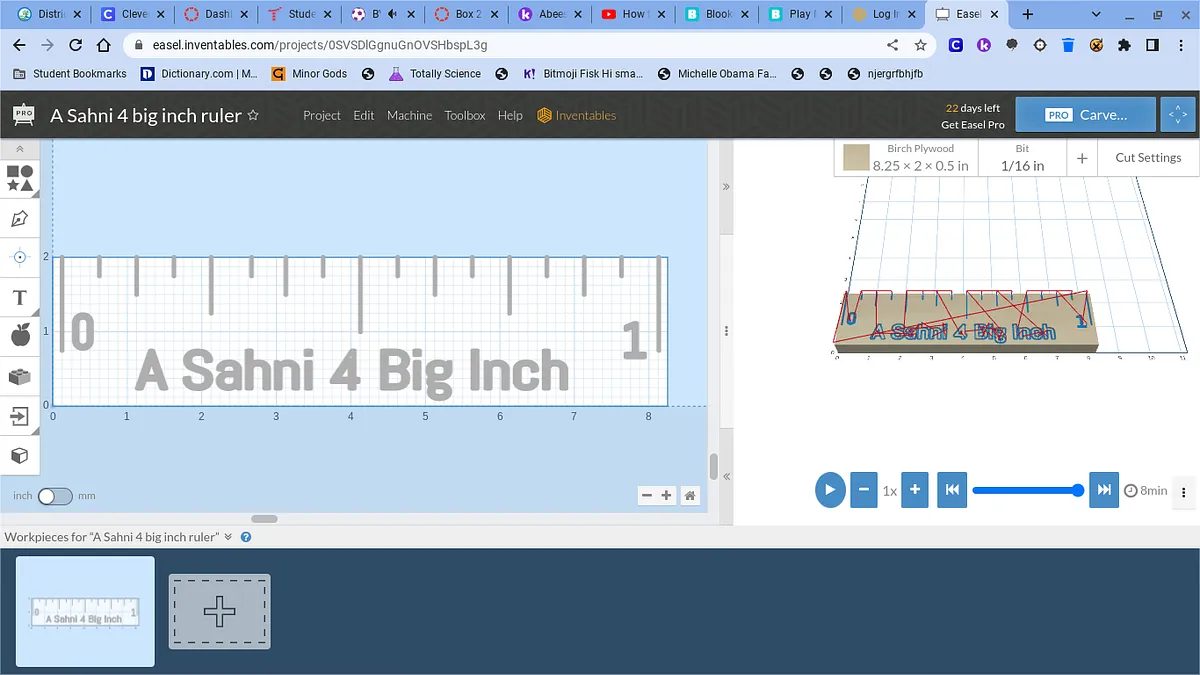Select the Pen drawing tool

[x=20, y=218]
